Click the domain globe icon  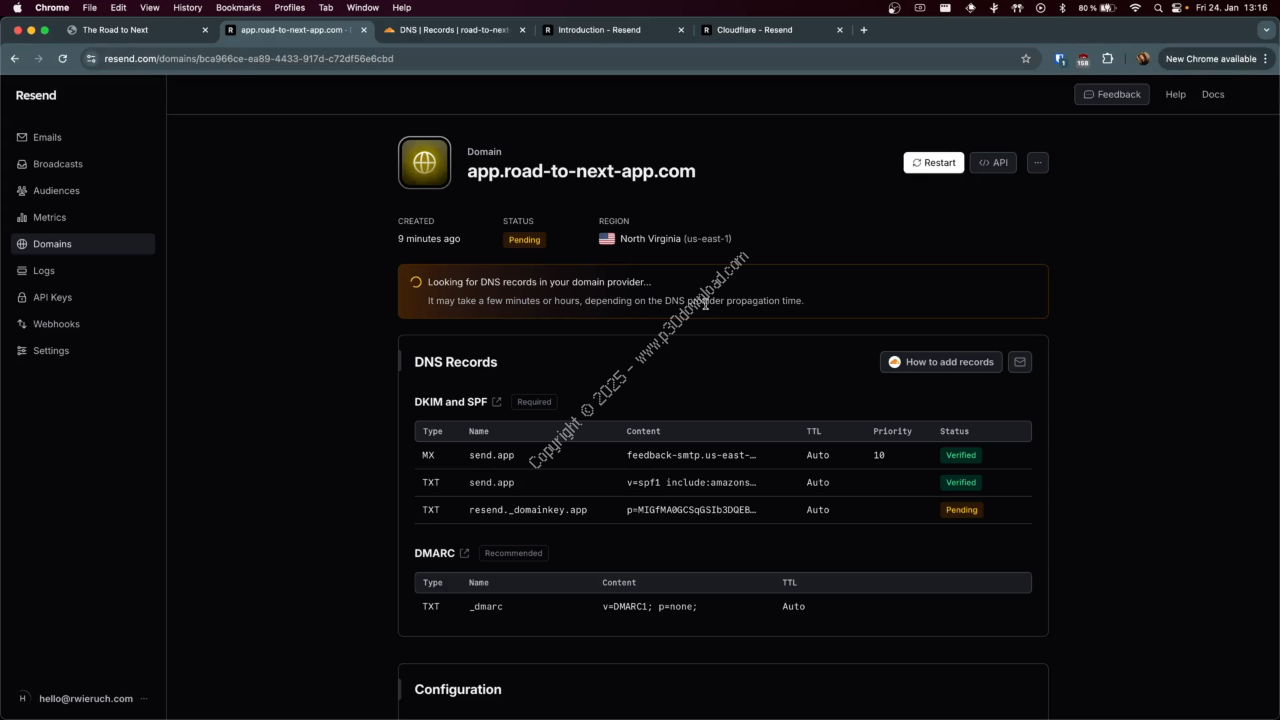point(424,163)
